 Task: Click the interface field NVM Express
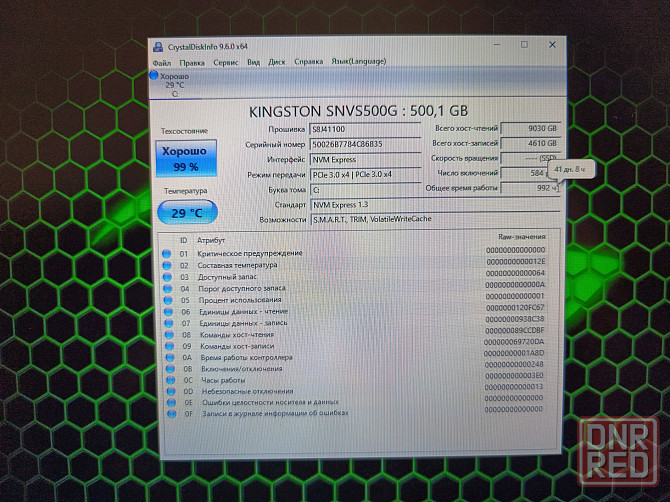tap(365, 159)
